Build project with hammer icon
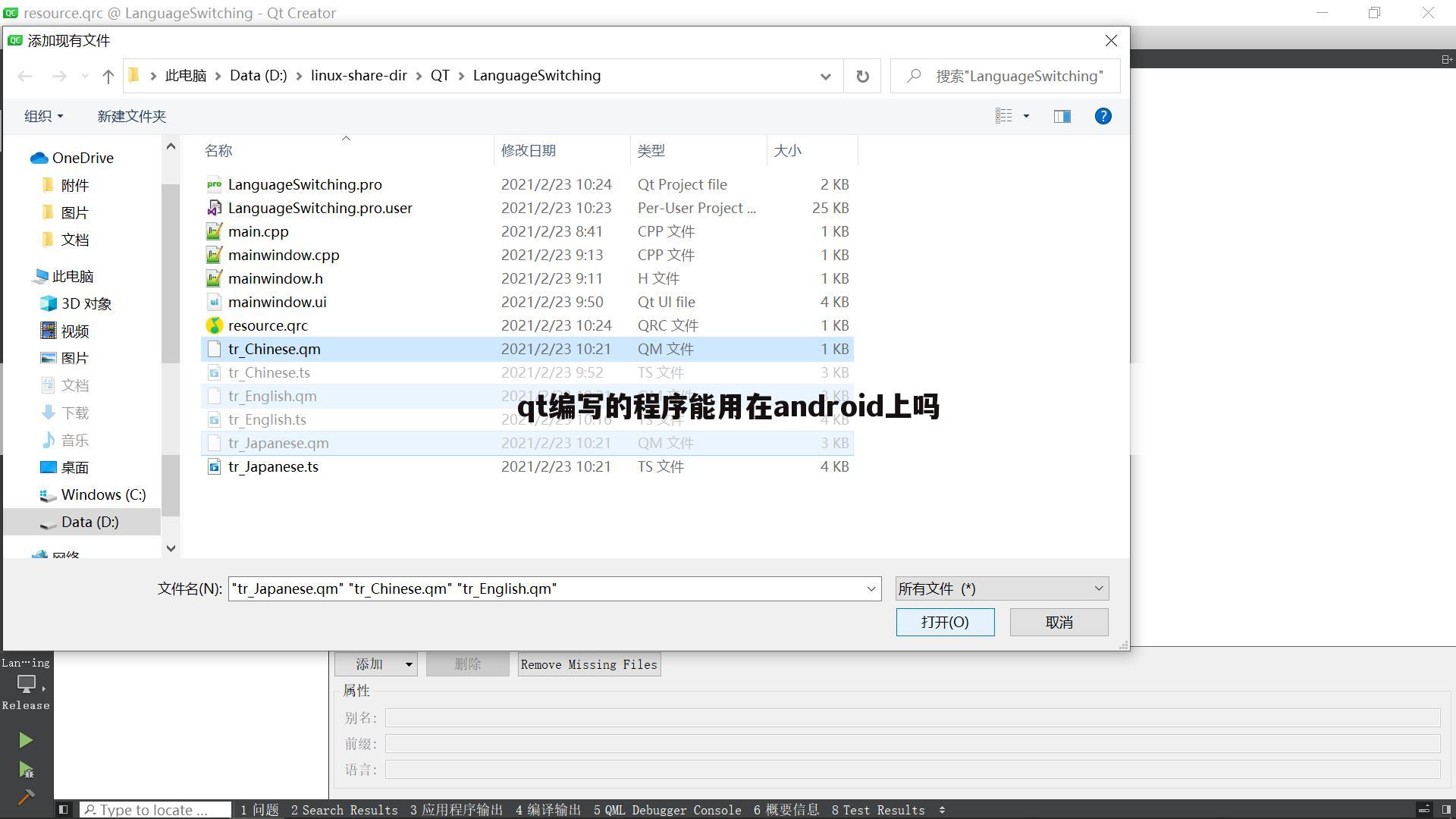1456x819 pixels. click(x=26, y=797)
